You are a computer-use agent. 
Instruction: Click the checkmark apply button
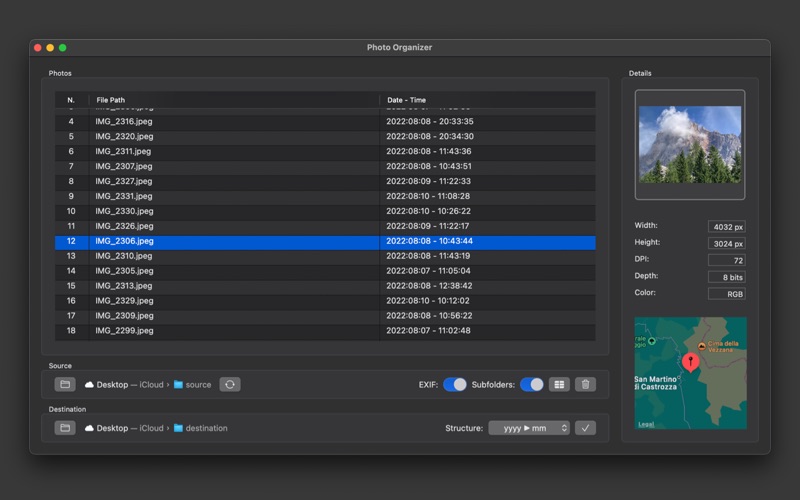click(586, 428)
